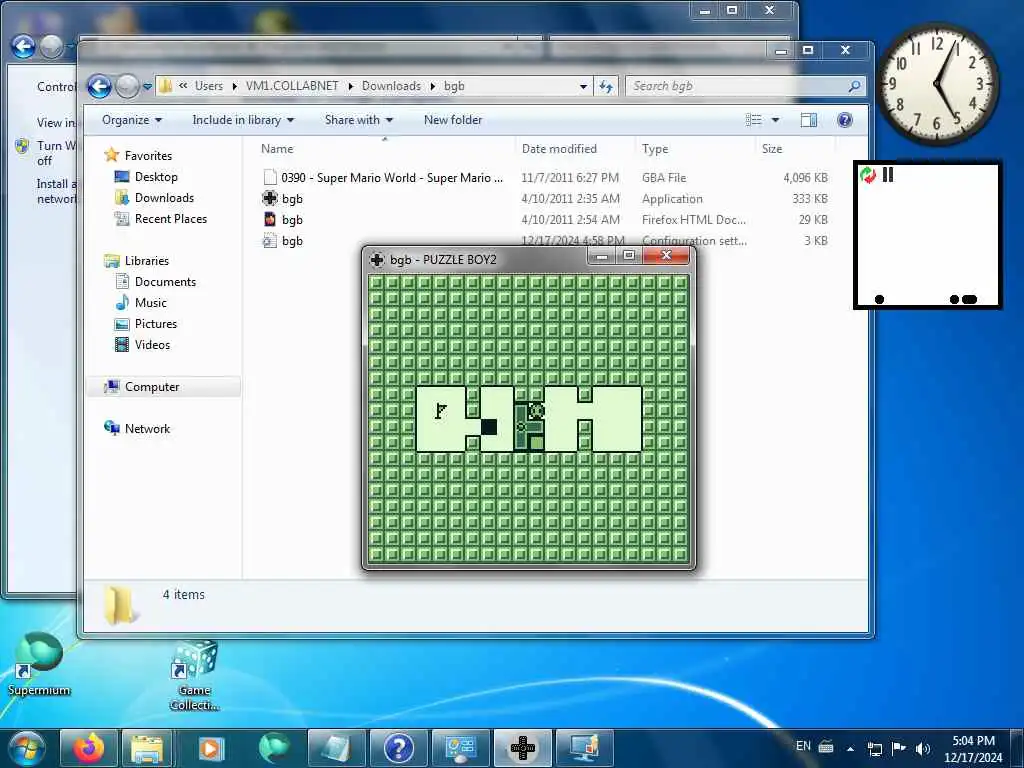Open Supermium desktop shortcut
This screenshot has width=1024, height=768.
tap(39, 664)
